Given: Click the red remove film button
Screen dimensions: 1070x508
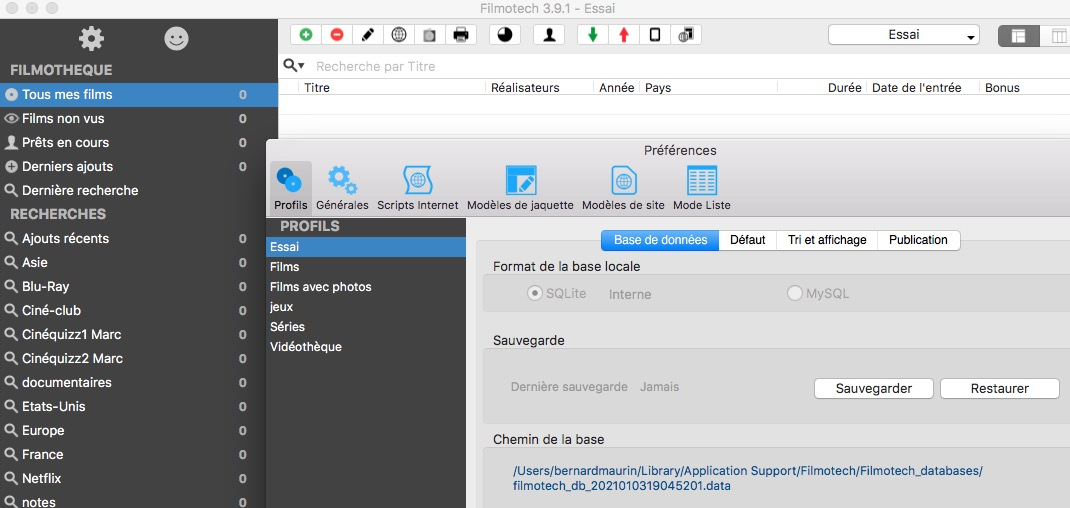Looking at the screenshot, I should point(337,35).
